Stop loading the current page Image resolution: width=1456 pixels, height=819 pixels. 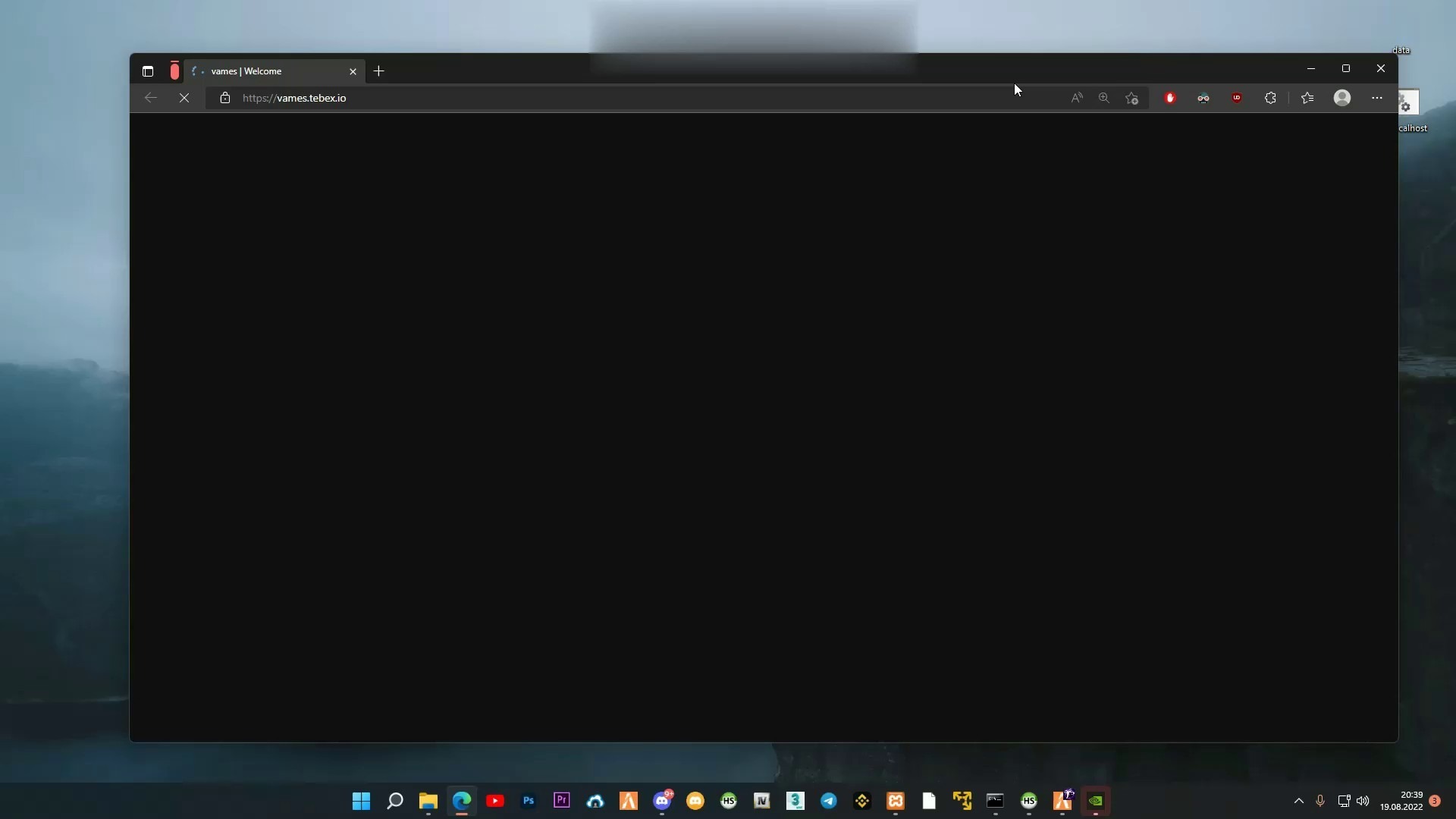(184, 98)
